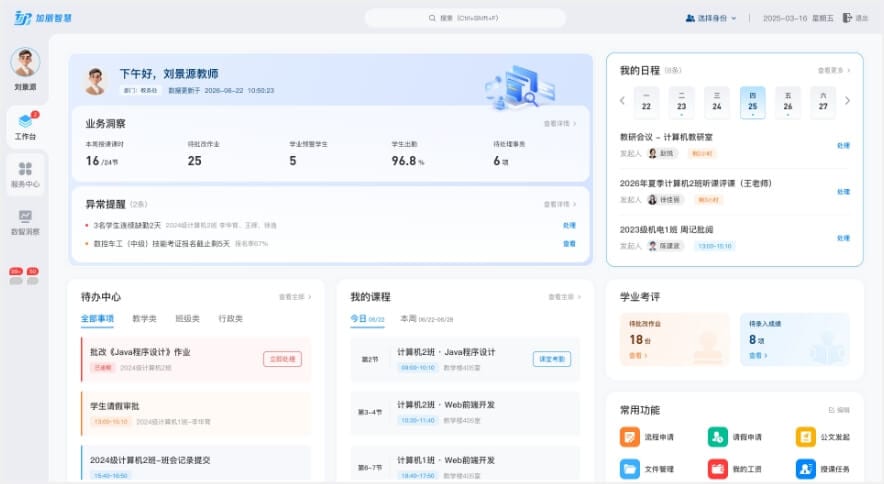Select the 行政类 tab in 待办中心
Viewport: 884px width, 484px height.
click(x=230, y=319)
